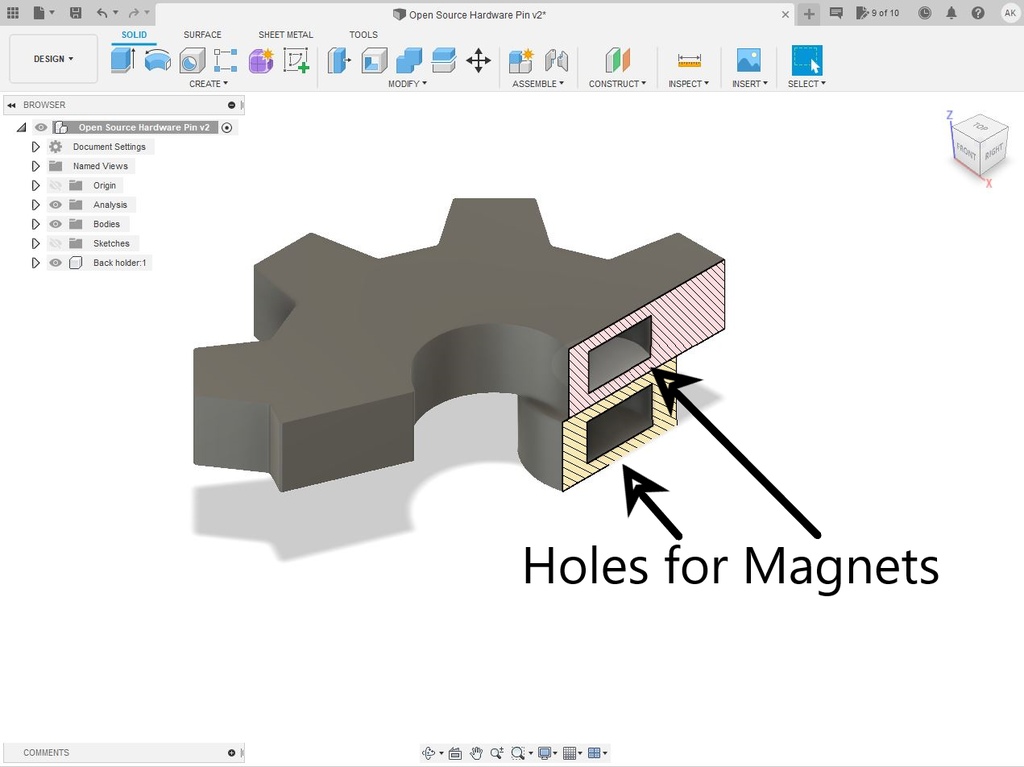The height and width of the screenshot is (767, 1024).
Task: Open the Design workspace dropdown
Action: (x=52, y=58)
